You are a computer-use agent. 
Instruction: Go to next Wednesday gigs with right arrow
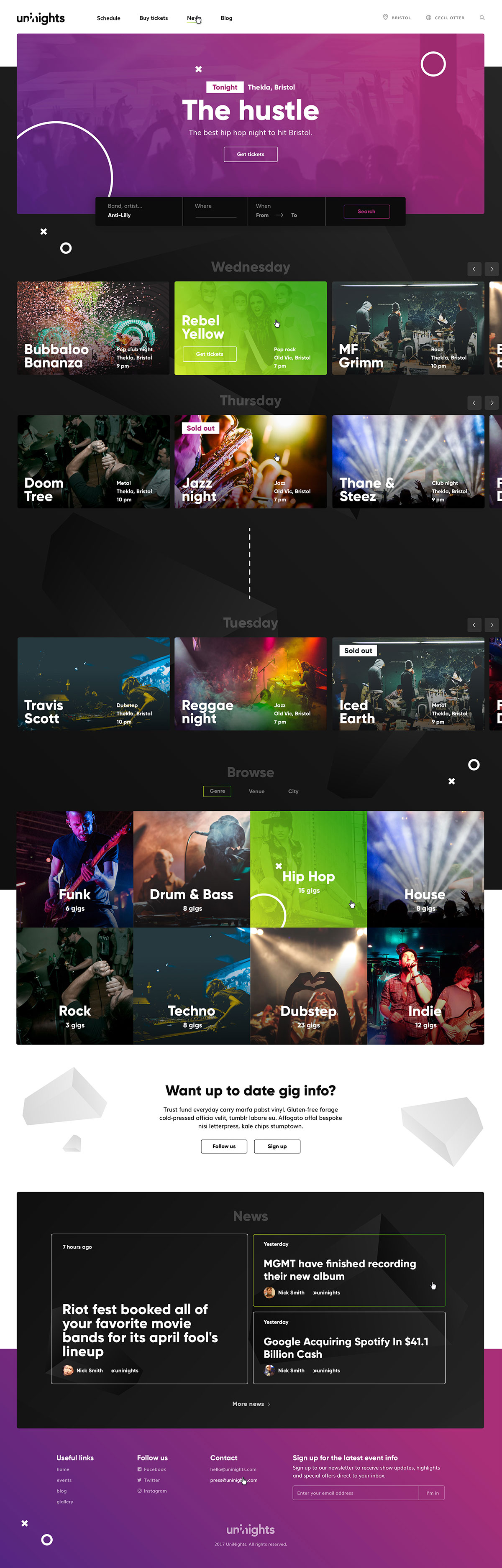492,268
